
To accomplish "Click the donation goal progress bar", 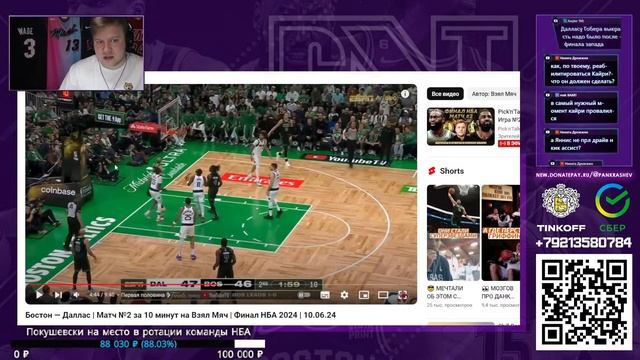I will tap(138, 344).
